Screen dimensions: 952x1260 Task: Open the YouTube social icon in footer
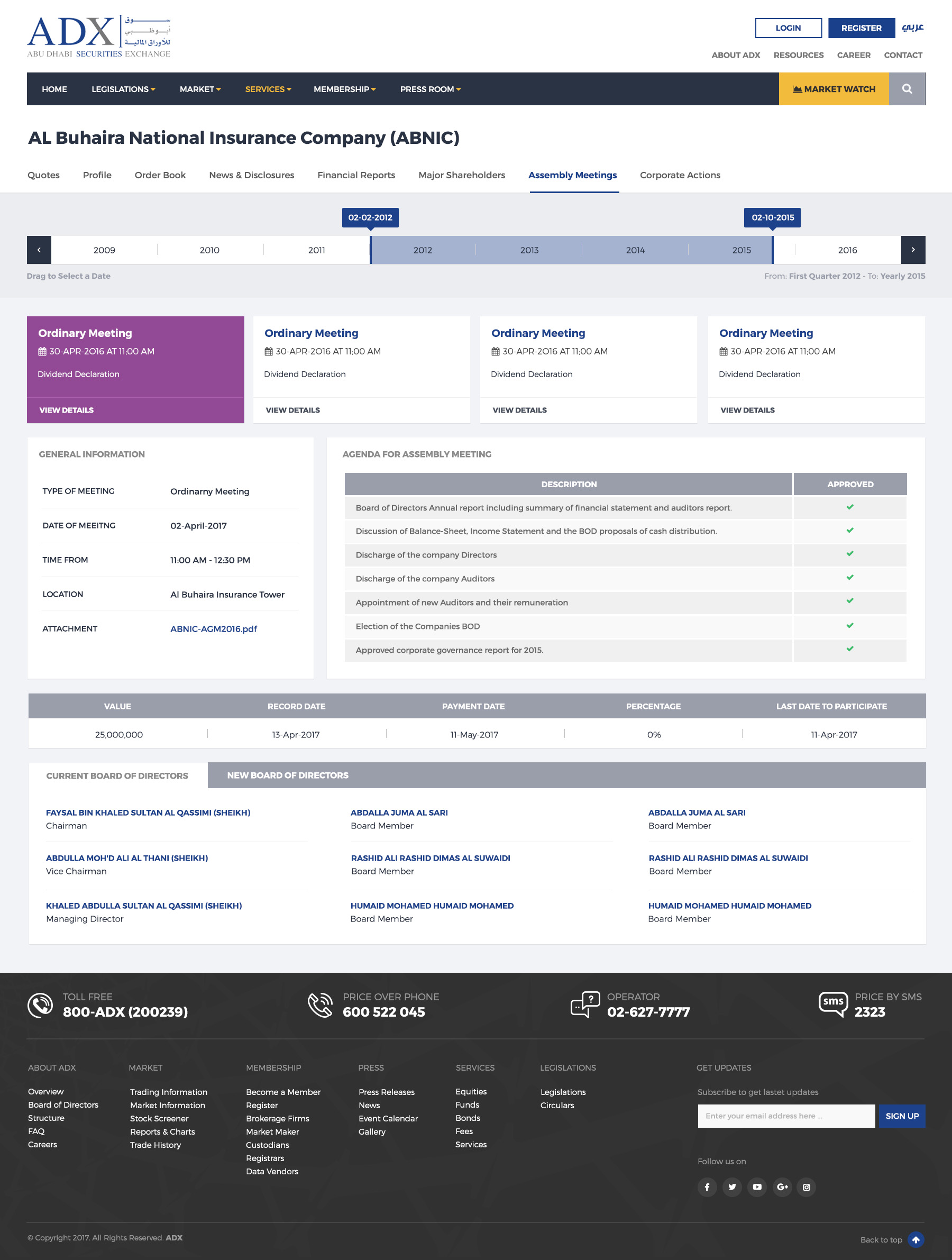pos(757,1187)
